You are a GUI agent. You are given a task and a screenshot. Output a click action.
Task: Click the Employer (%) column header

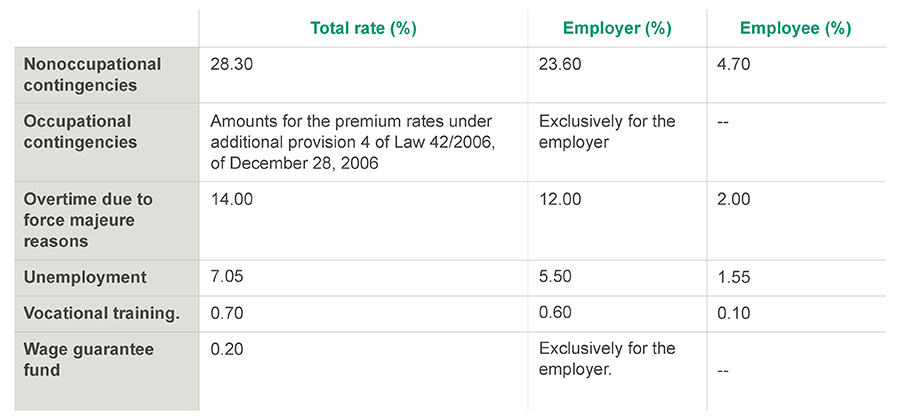617,28
